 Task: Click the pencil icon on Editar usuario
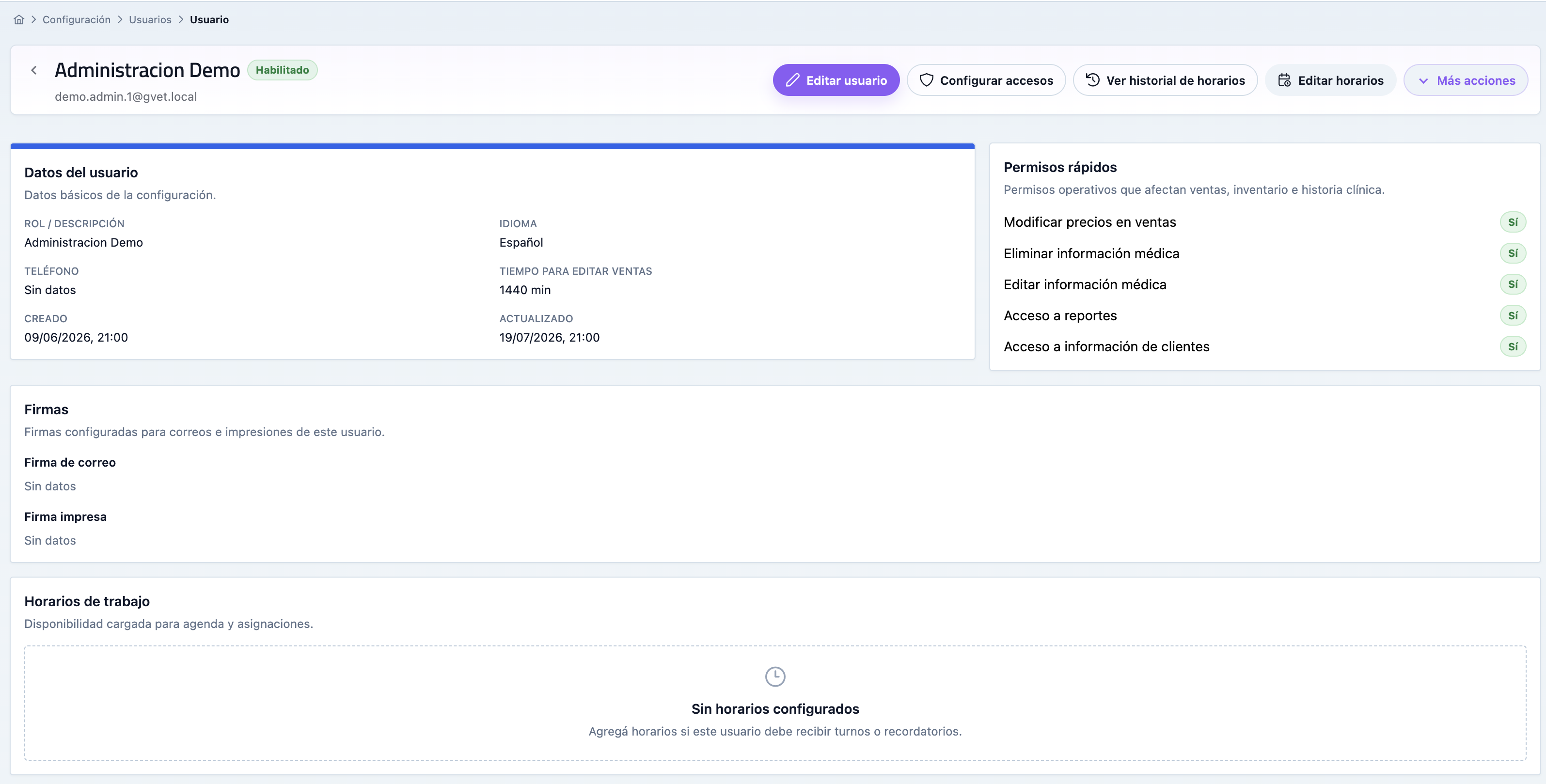[x=793, y=80]
